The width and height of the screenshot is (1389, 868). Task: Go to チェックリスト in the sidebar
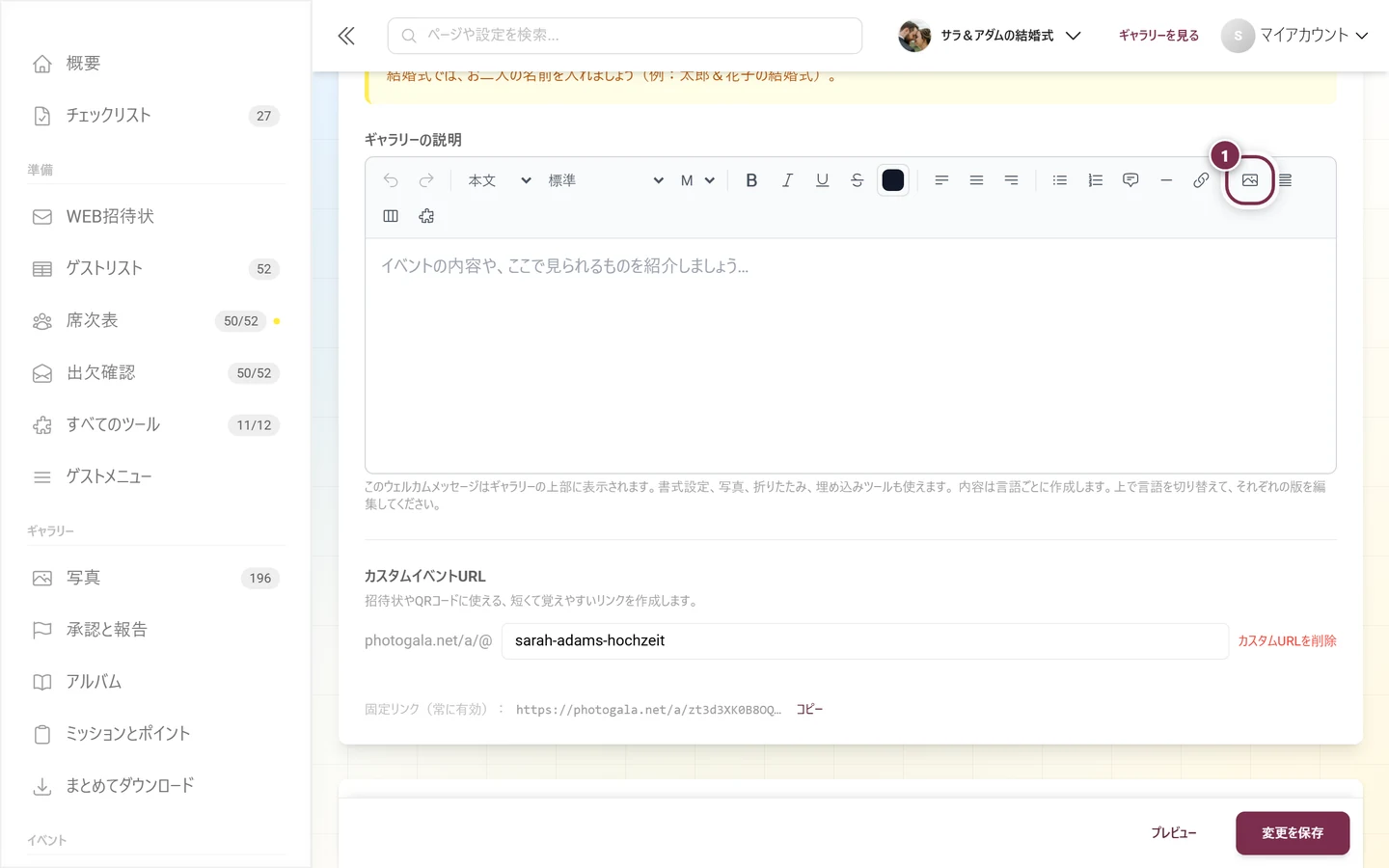click(155, 116)
